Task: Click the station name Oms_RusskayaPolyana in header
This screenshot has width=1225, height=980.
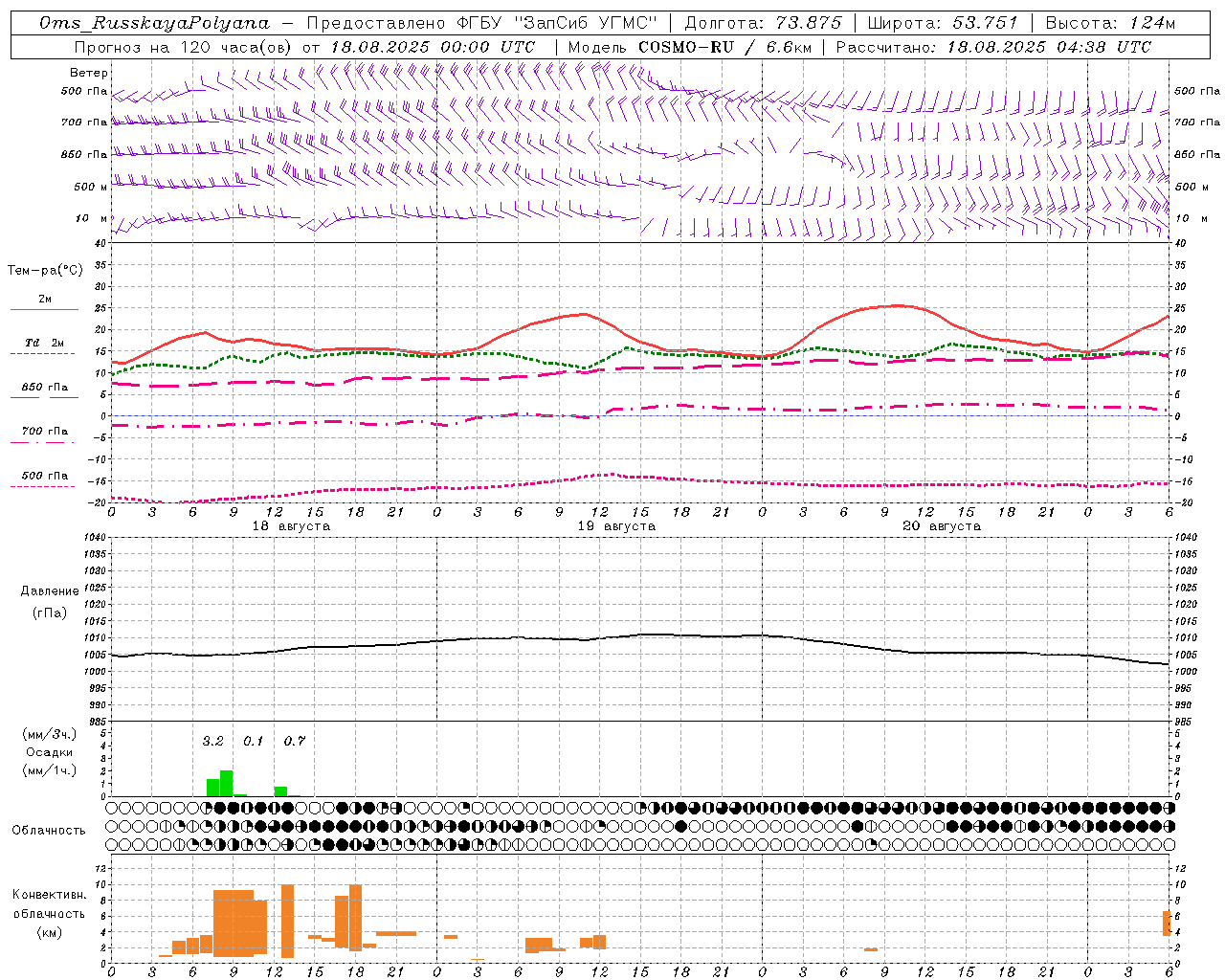Action: [x=155, y=23]
